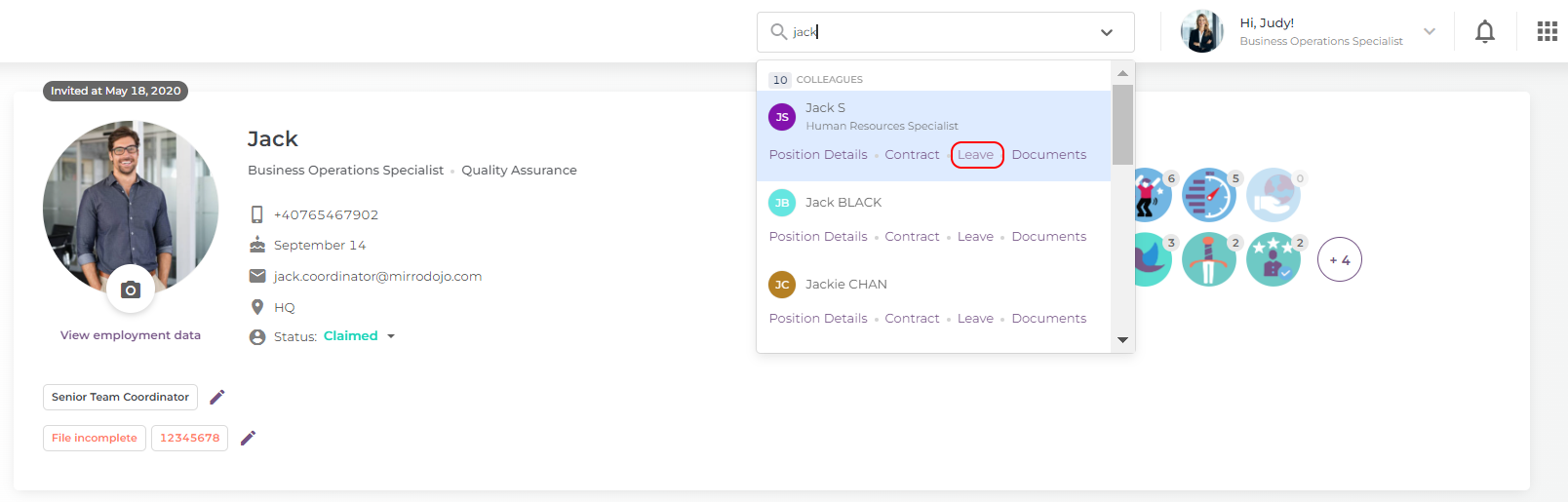The height and width of the screenshot is (502, 1568).
Task: Click the Quality Assurance department text
Action: pos(519,170)
